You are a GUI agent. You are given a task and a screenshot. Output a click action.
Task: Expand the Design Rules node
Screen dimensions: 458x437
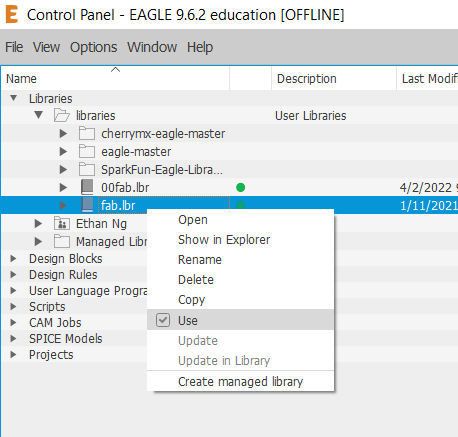coord(13,275)
